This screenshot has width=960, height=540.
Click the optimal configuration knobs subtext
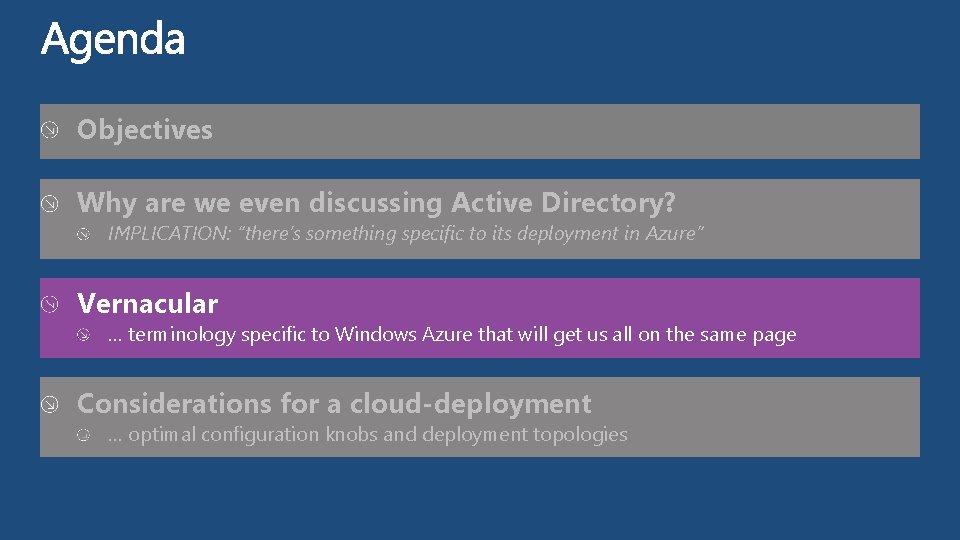pyautogui.click(x=368, y=435)
